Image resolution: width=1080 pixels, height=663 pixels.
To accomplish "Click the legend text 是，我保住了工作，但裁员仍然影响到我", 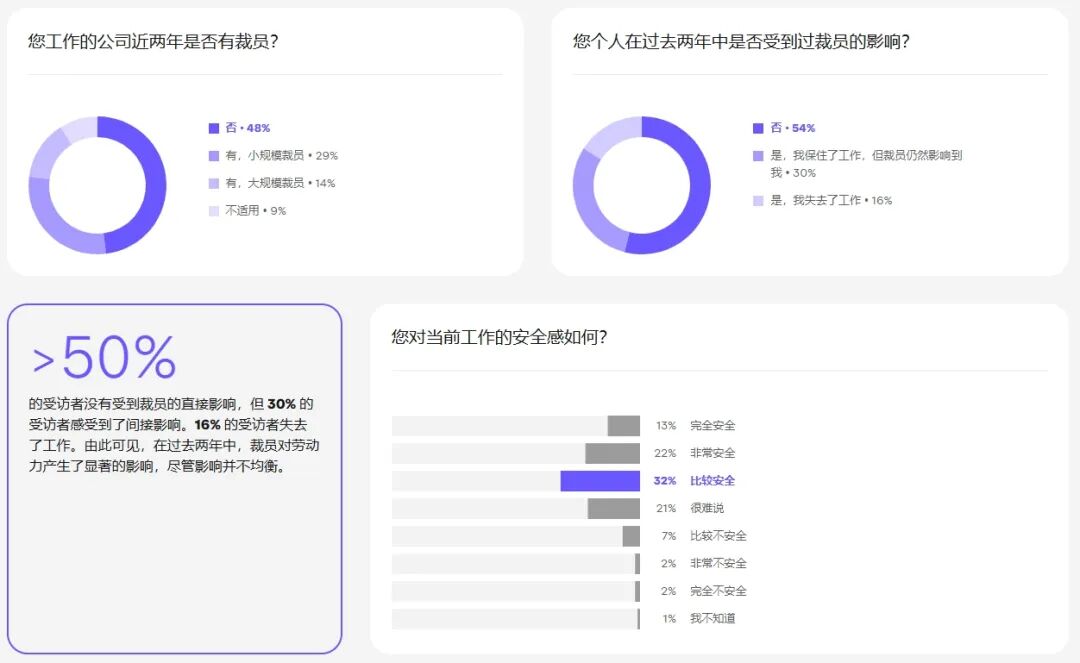I will [x=866, y=164].
